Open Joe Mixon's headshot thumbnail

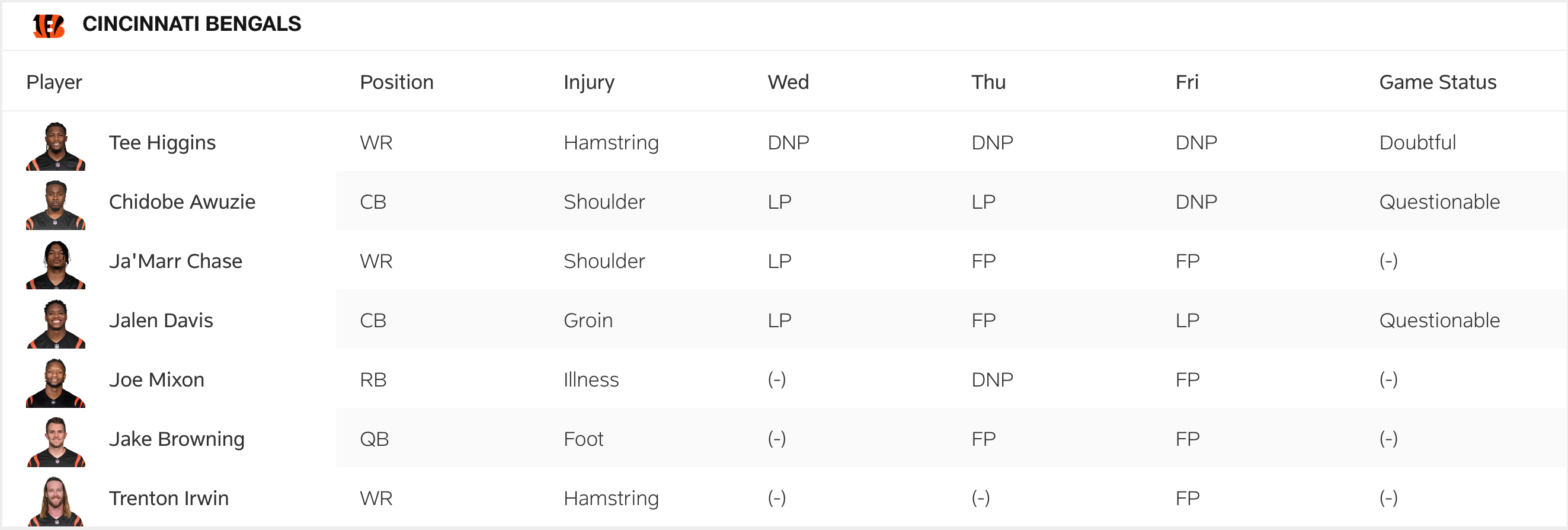pos(55,382)
